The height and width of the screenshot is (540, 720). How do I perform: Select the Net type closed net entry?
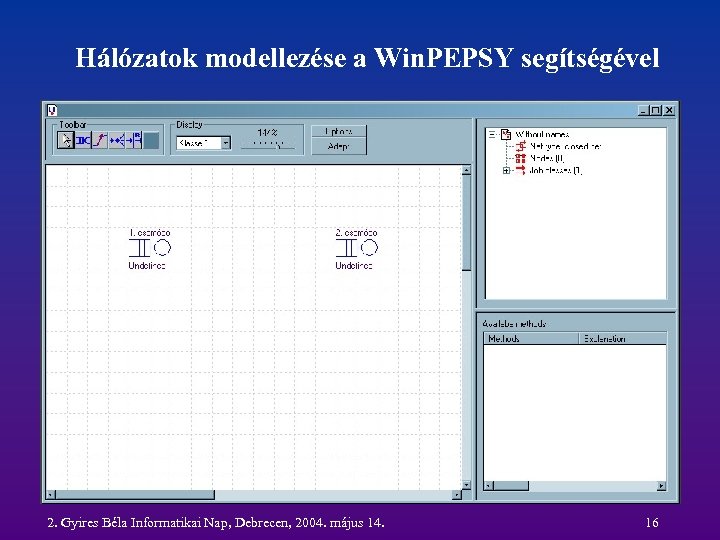click(565, 146)
